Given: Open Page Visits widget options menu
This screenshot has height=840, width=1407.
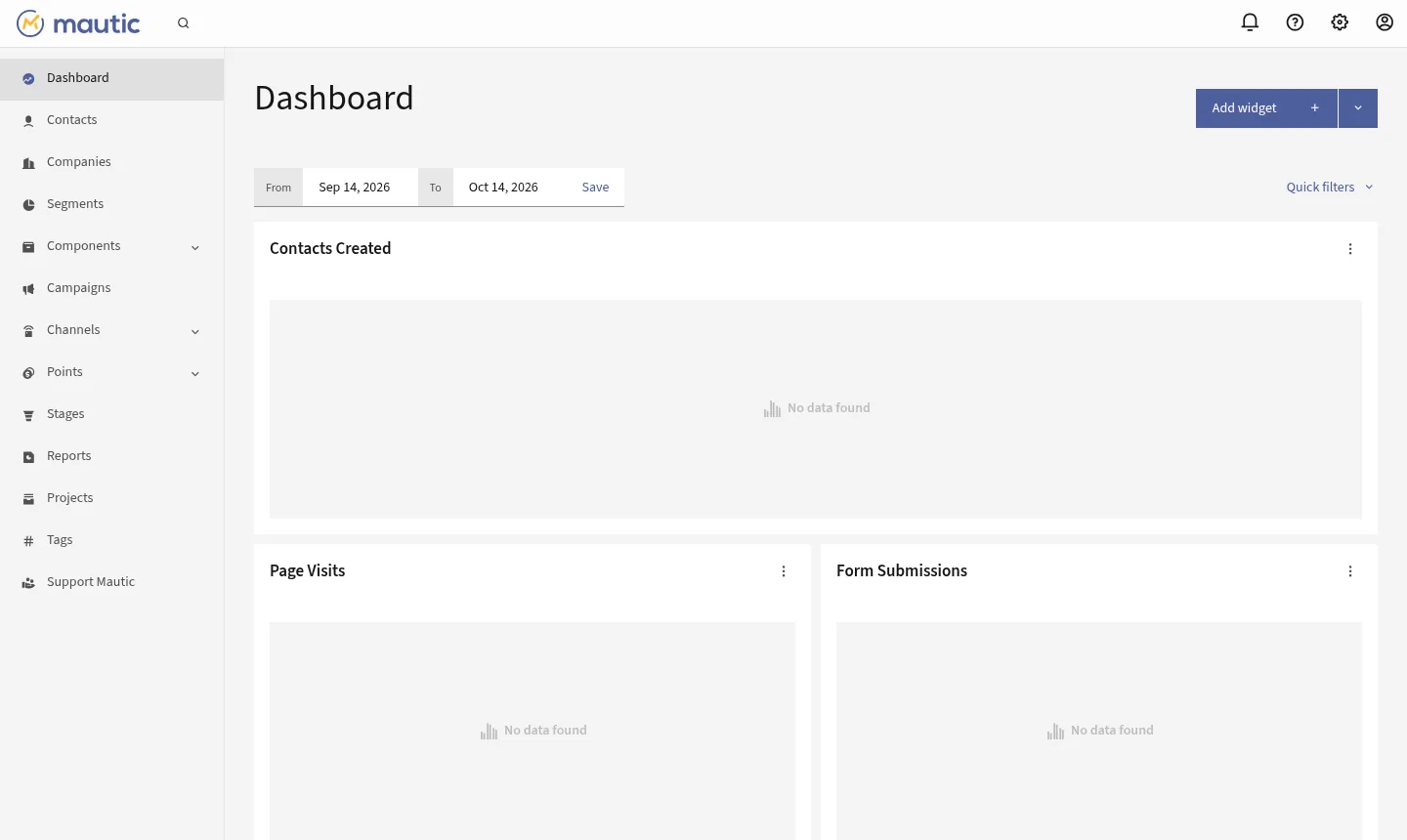Looking at the screenshot, I should point(784,571).
